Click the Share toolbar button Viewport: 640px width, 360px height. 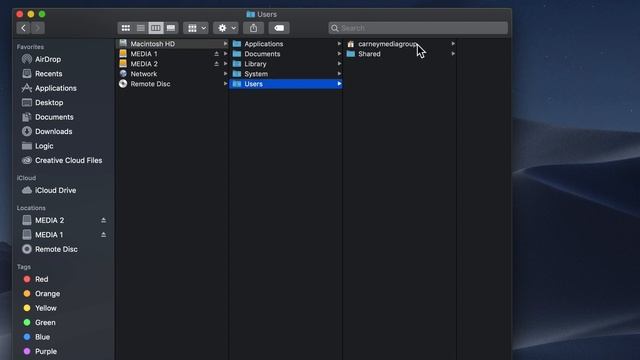pyautogui.click(x=253, y=28)
